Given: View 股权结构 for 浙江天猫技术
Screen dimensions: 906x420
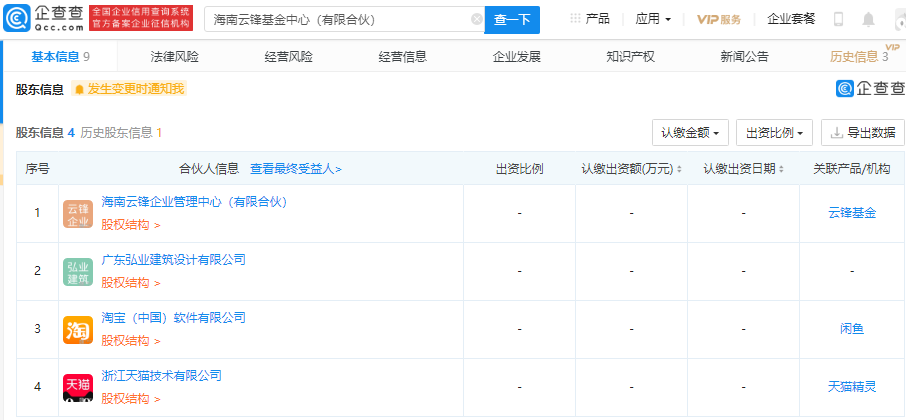Looking at the screenshot, I should tap(131, 399).
